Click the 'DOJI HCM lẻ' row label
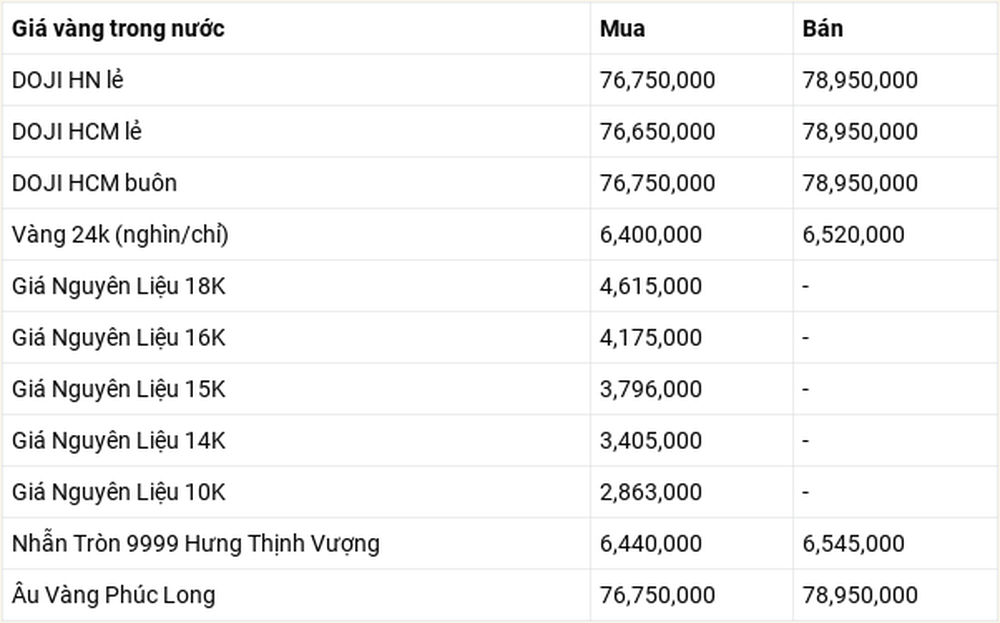This screenshot has width=1000, height=623. (77, 132)
